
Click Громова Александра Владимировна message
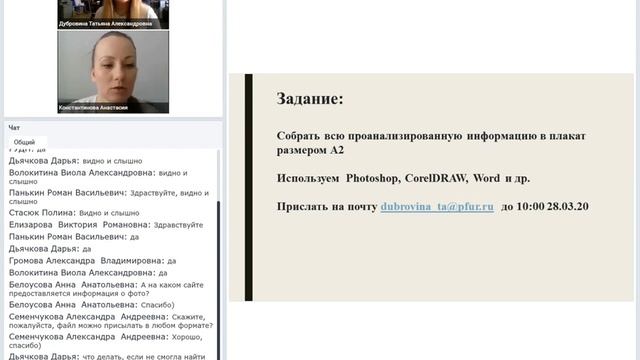click(x=93, y=260)
